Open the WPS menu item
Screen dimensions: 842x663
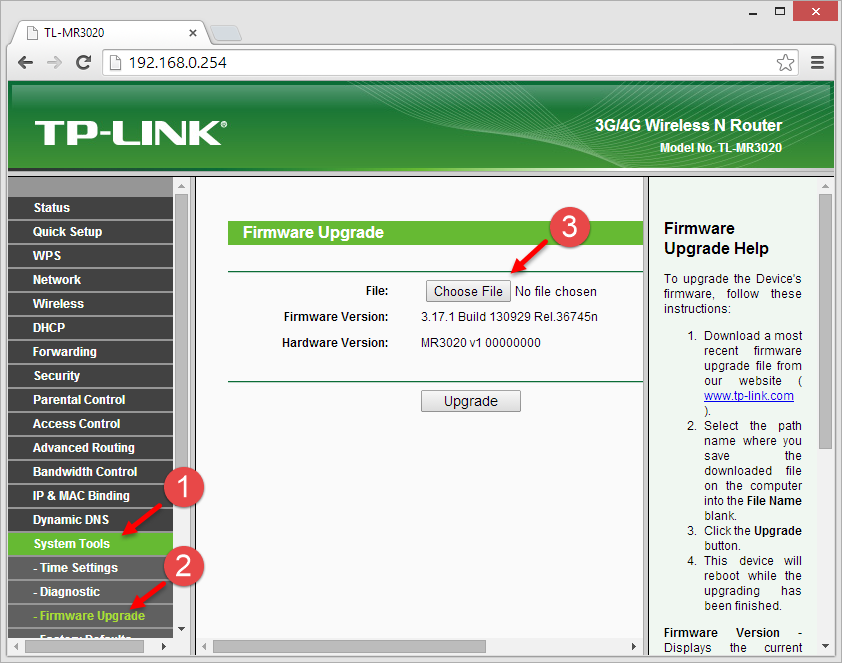(90, 256)
